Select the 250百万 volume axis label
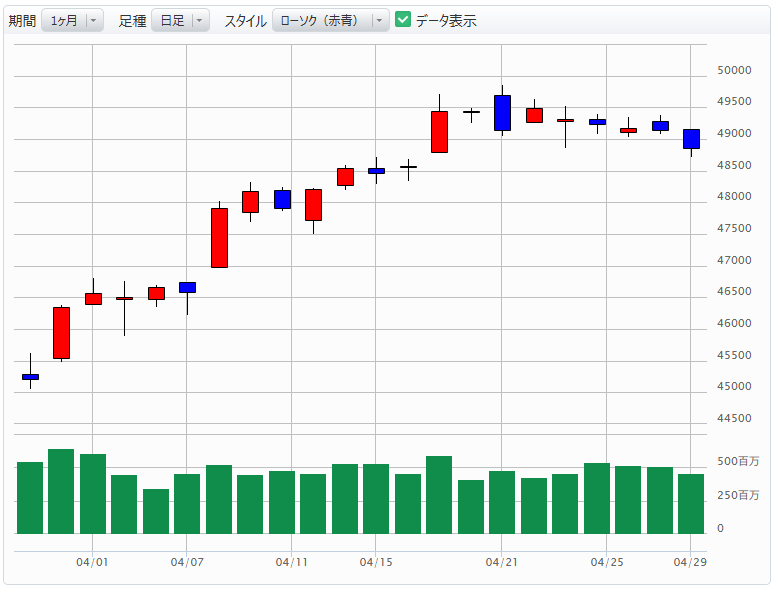 point(738,495)
